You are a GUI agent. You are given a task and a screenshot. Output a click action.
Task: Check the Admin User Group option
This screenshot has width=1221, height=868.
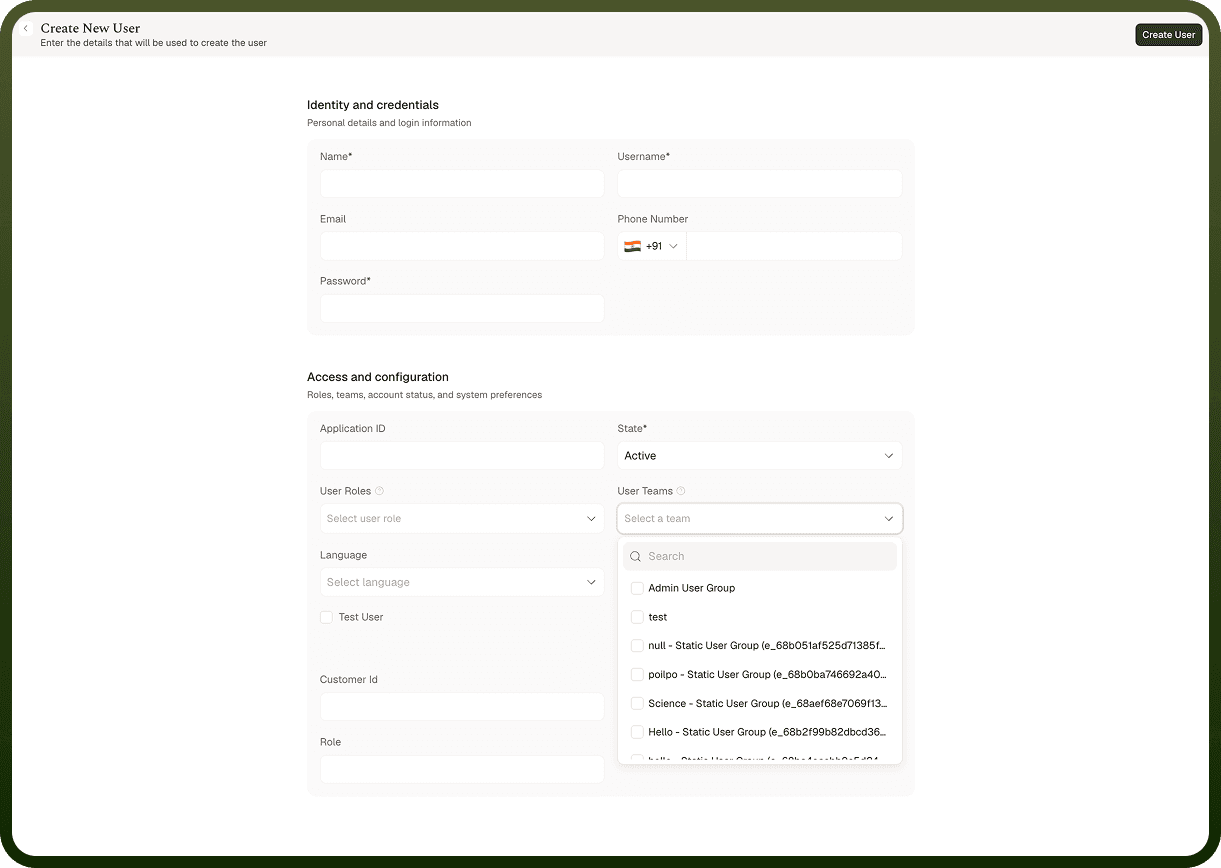click(x=637, y=588)
